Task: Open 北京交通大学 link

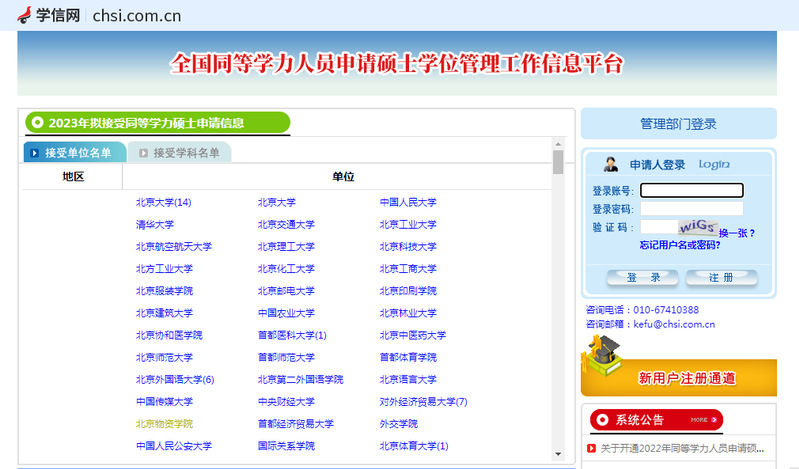Action: 286,224
